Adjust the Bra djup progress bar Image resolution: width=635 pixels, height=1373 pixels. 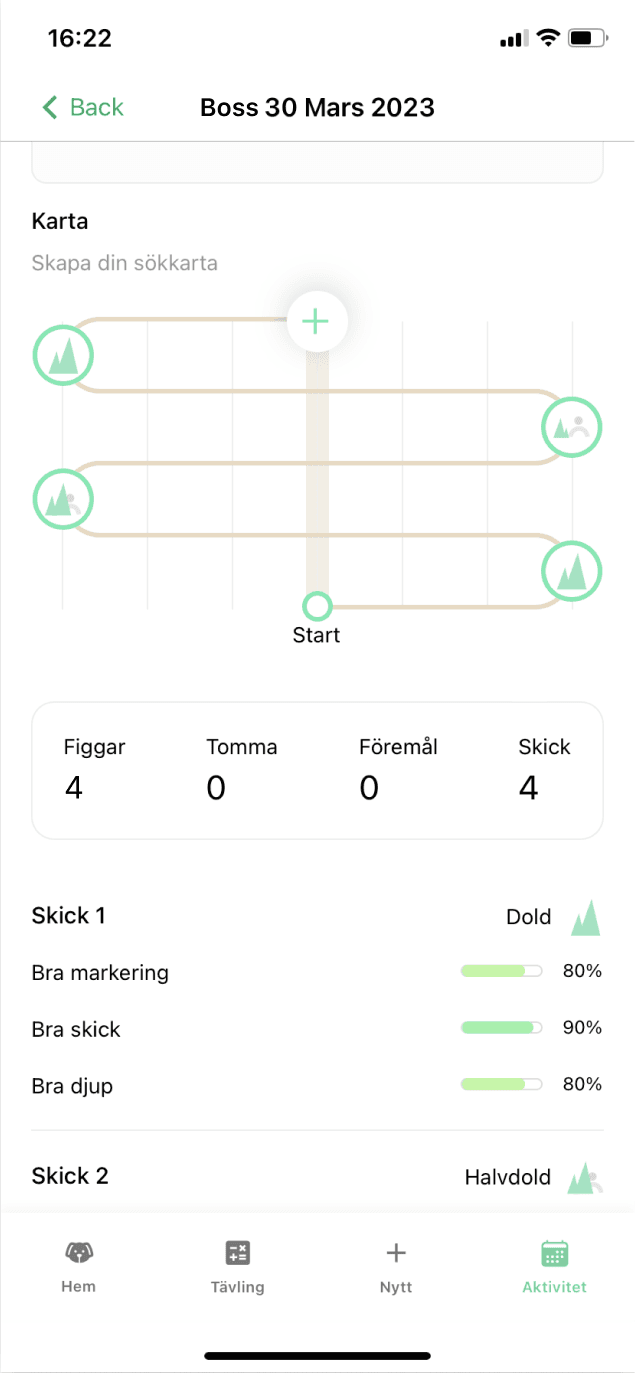click(501, 1084)
